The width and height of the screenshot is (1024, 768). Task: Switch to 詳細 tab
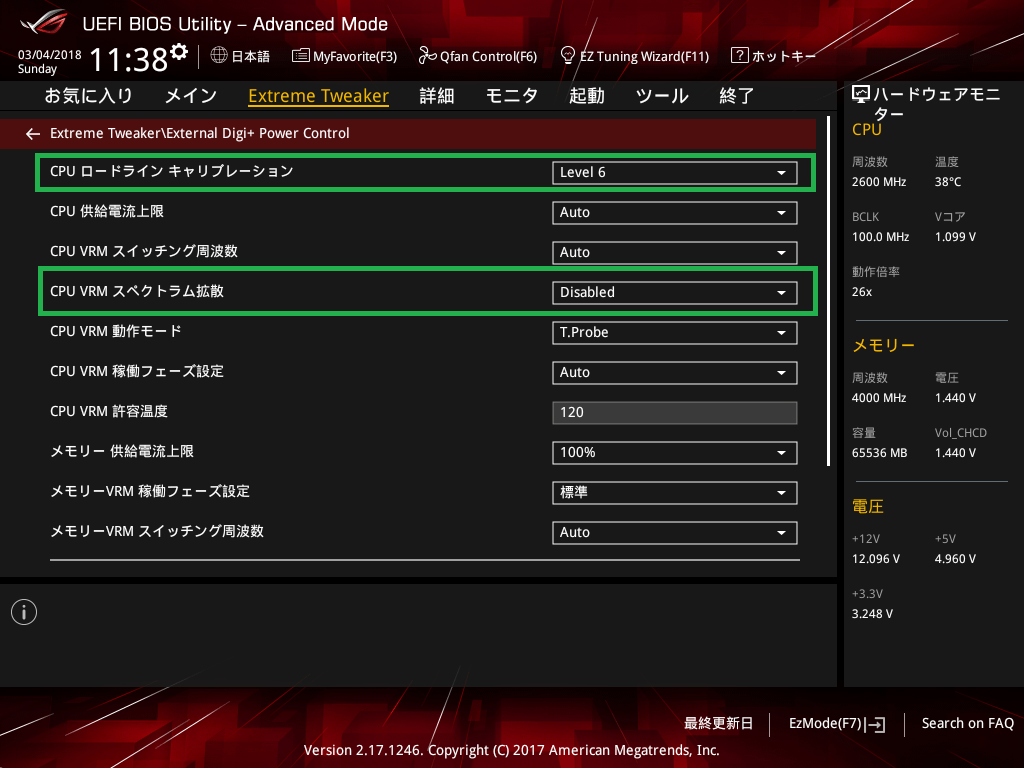(437, 96)
